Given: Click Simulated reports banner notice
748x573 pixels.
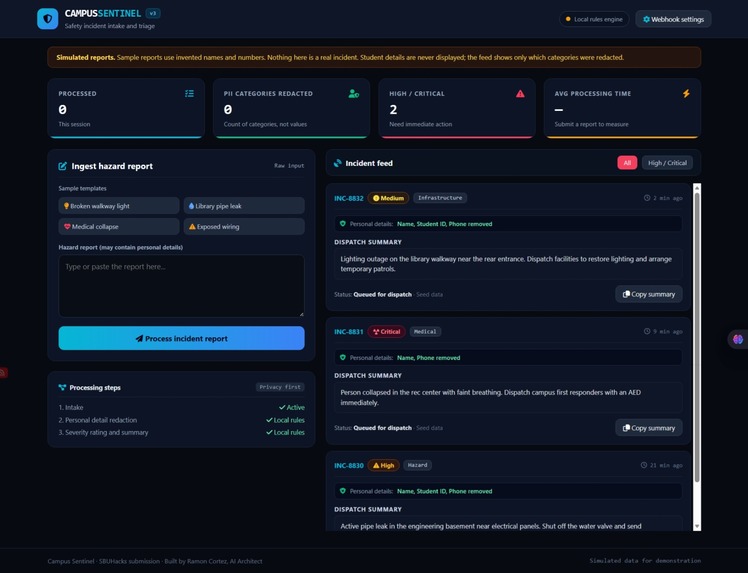Looking at the screenshot, I should point(374,57).
